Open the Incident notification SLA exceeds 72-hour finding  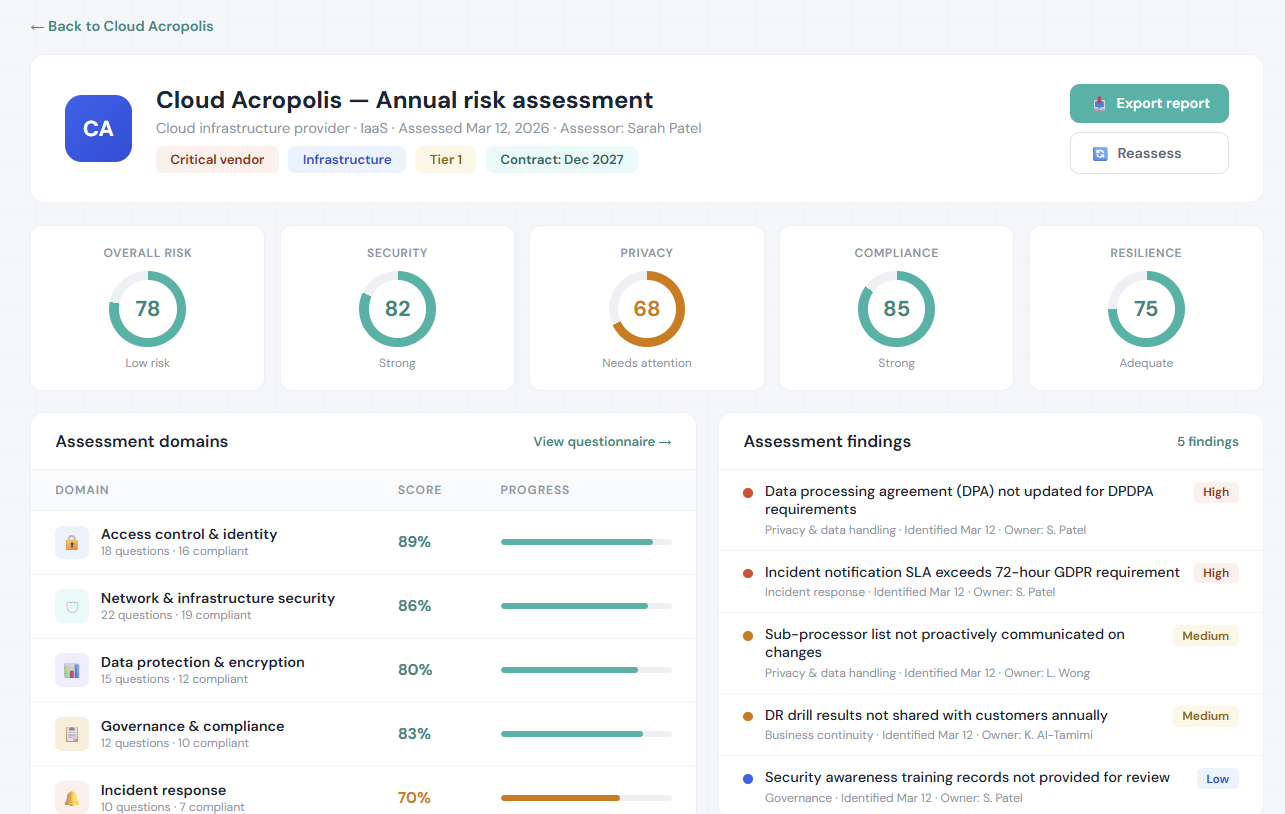coord(991,582)
